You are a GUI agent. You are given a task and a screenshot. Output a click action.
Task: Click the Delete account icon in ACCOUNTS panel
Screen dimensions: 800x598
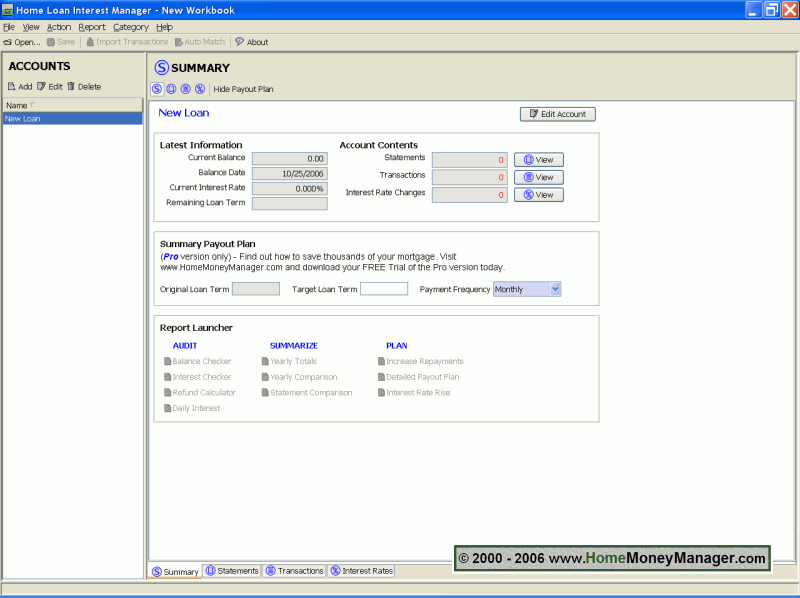click(84, 86)
